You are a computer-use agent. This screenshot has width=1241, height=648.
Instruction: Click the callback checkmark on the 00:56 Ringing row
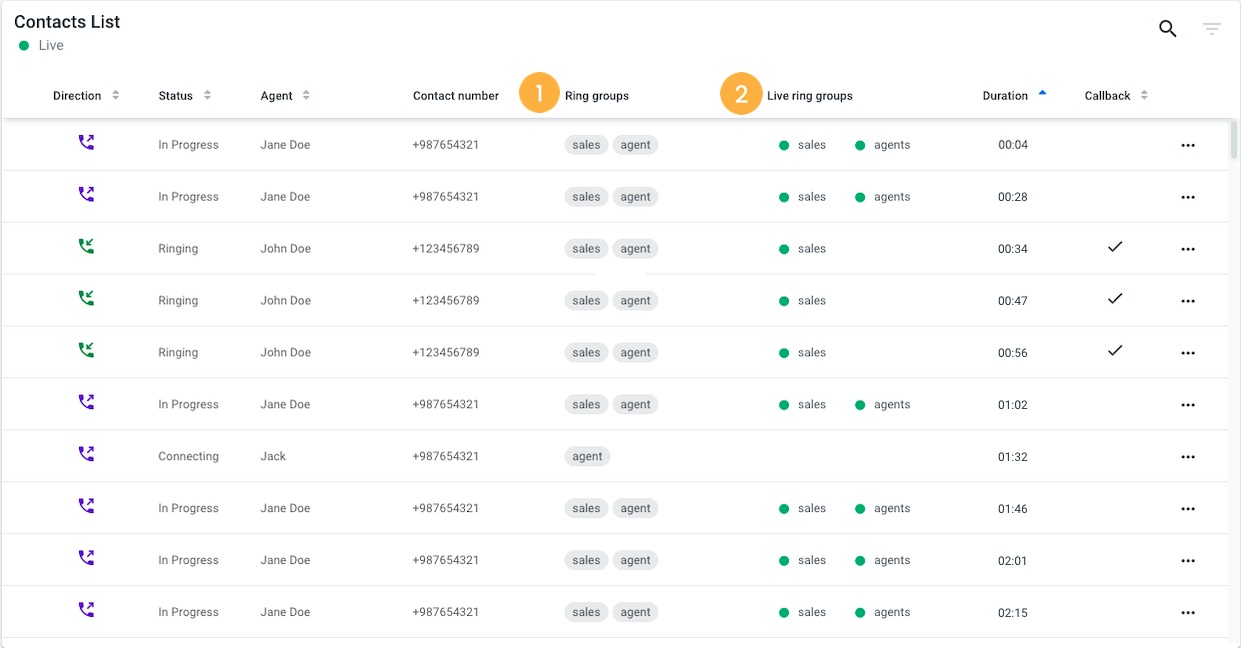[1115, 349]
